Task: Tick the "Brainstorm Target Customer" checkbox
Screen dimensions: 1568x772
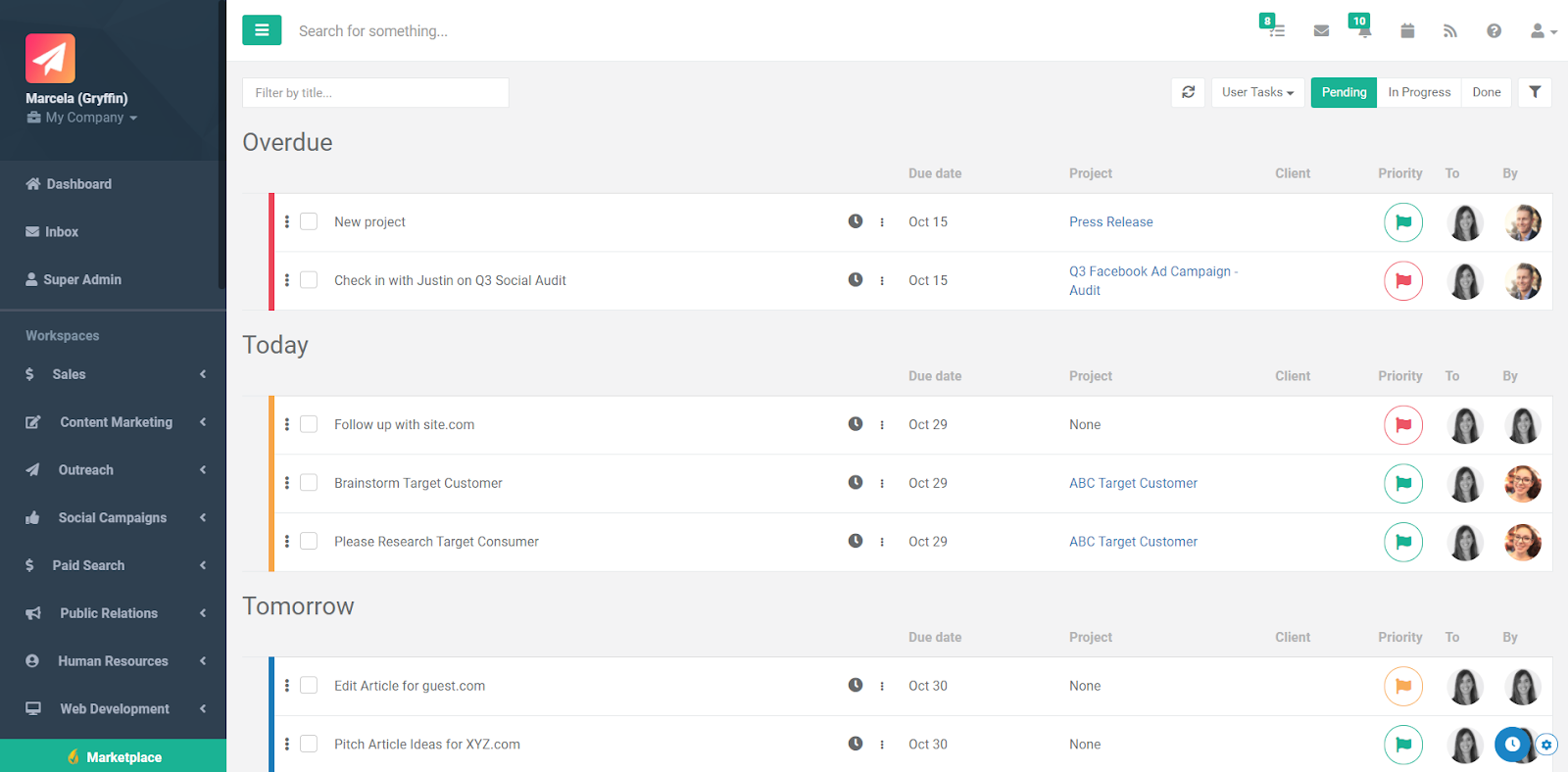Action: coord(309,483)
